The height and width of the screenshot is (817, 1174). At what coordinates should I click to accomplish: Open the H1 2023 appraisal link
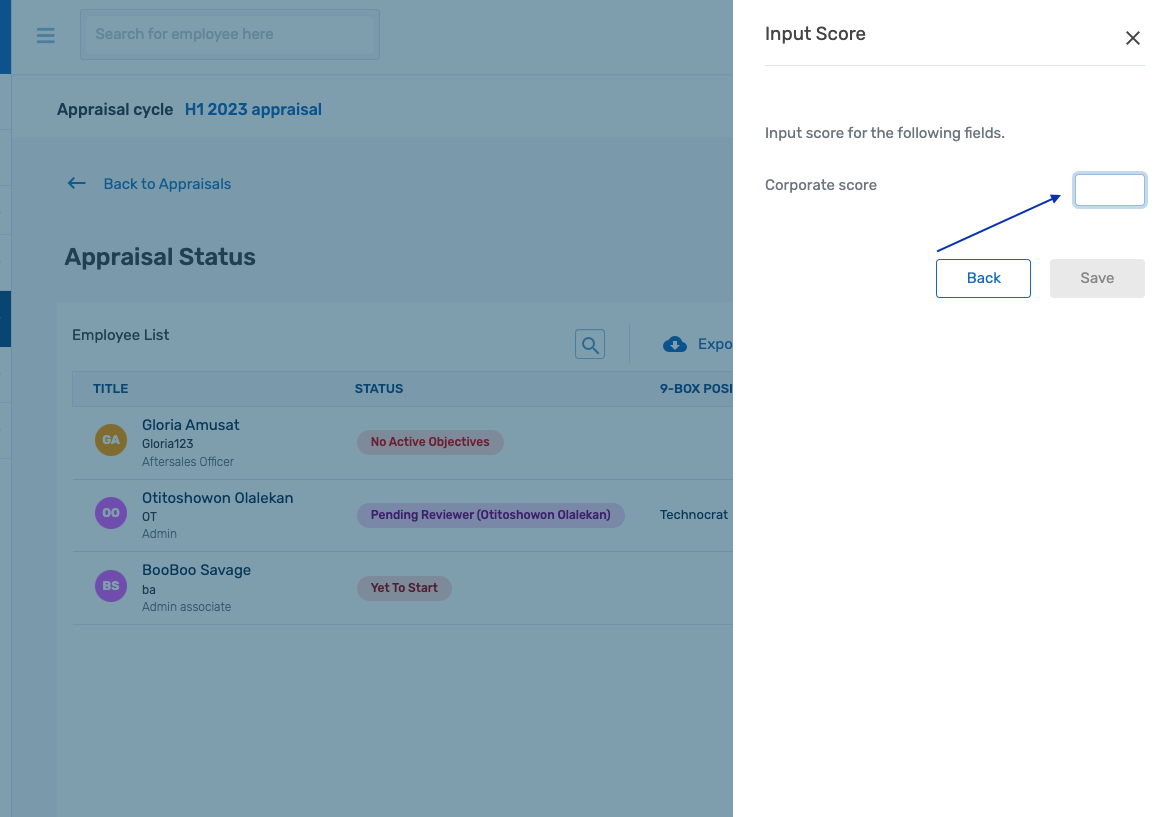252,109
